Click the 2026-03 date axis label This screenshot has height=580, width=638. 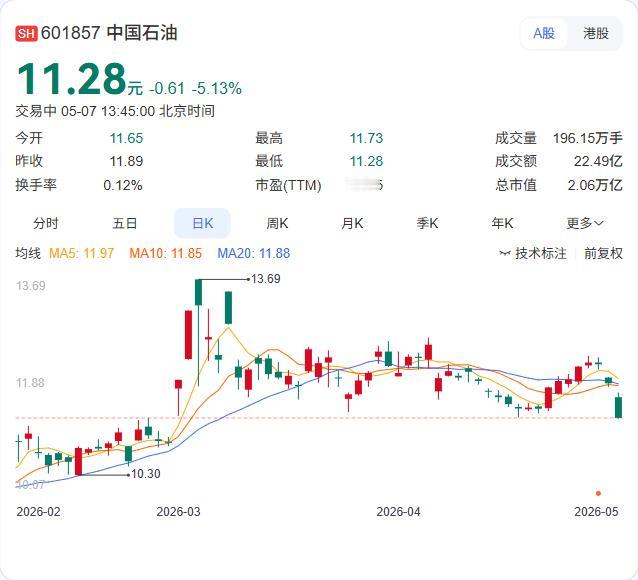[x=178, y=511]
